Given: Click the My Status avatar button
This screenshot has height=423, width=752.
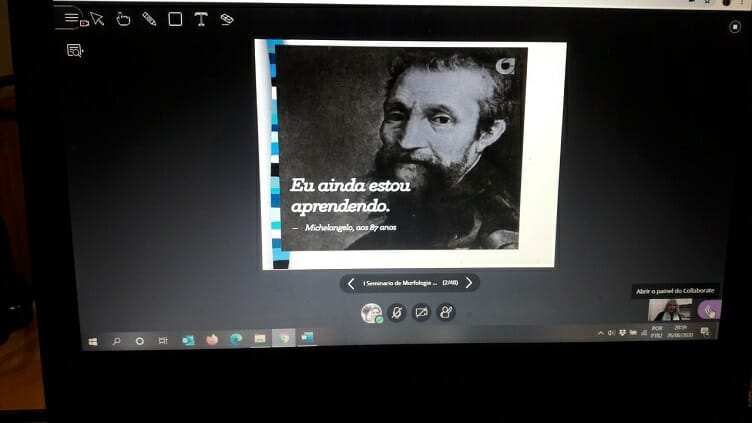Looking at the screenshot, I should click(371, 313).
